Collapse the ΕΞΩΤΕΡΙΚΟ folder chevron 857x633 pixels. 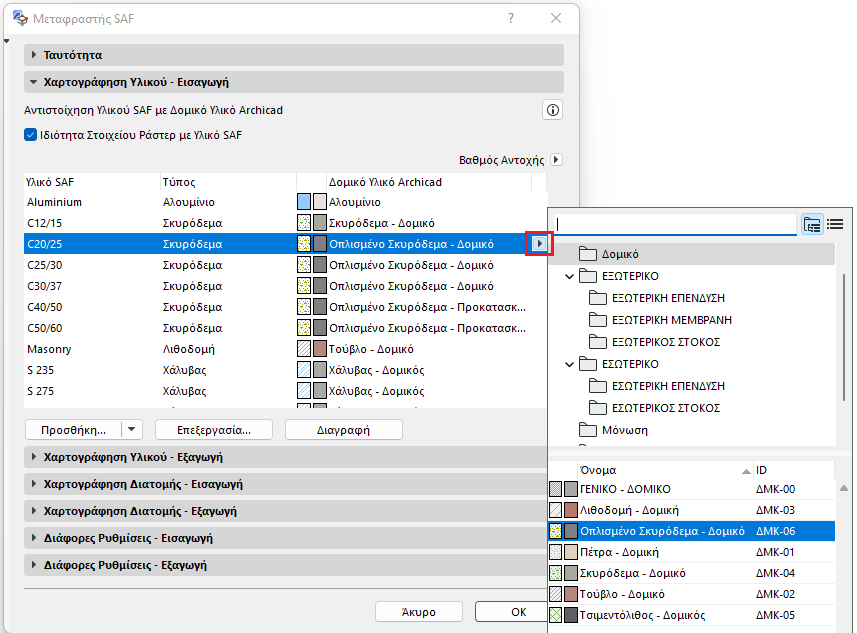(569, 276)
